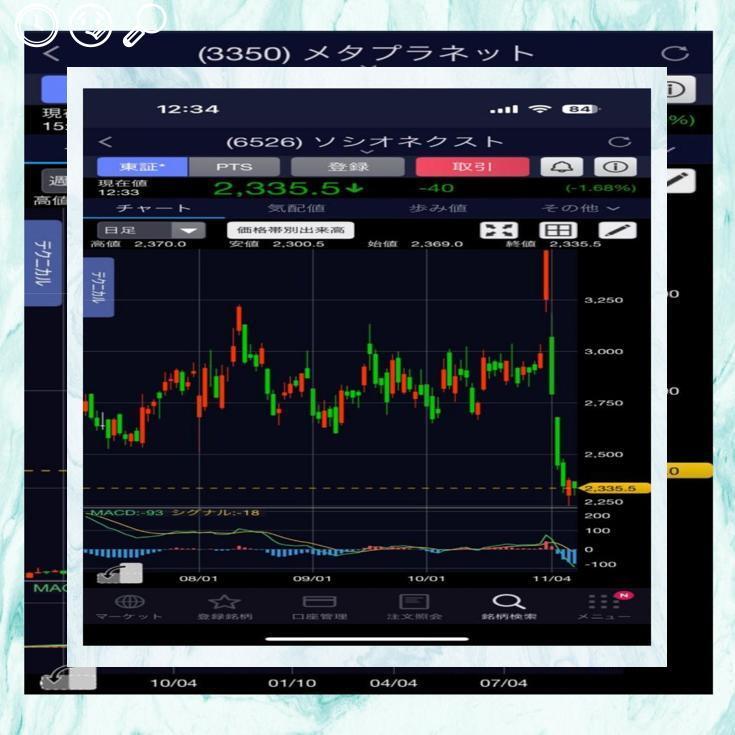Image resolution: width=735 pixels, height=735 pixels.
Task: Open テクニカル panel on メタプラネット screen
Action: point(43,262)
